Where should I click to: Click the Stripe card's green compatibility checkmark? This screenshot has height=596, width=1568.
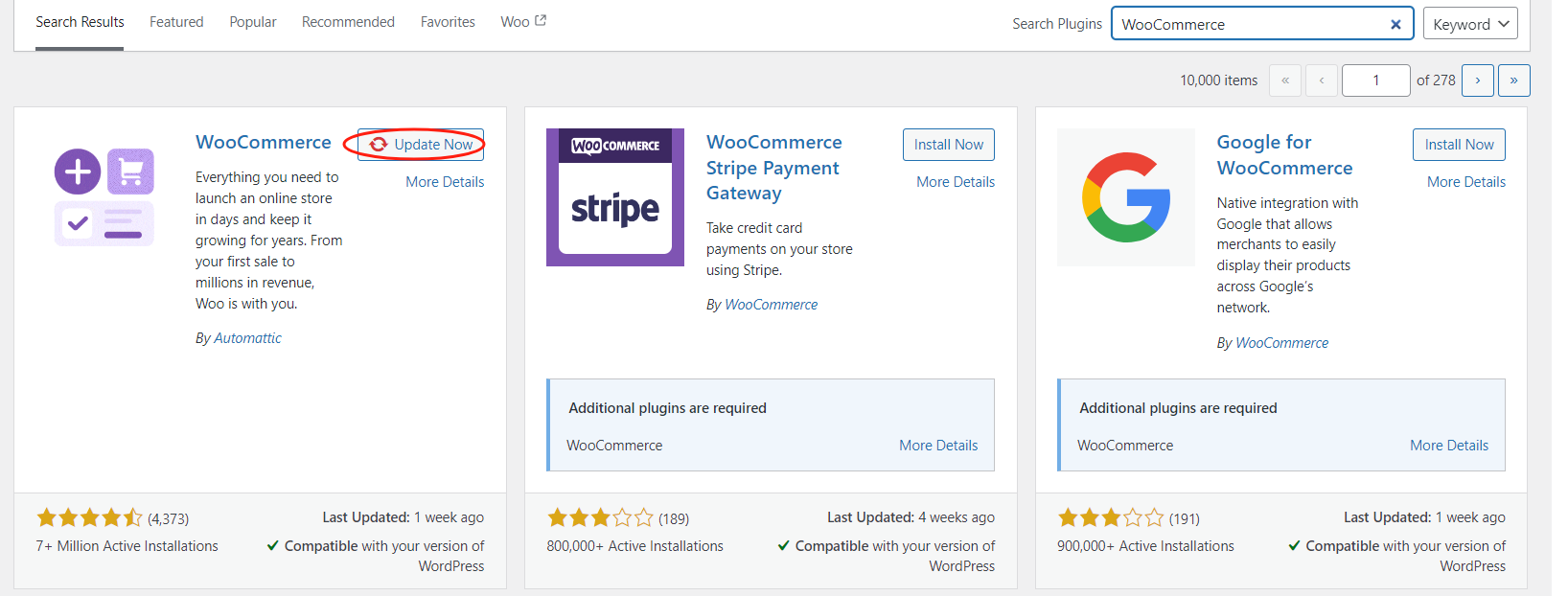(x=784, y=545)
